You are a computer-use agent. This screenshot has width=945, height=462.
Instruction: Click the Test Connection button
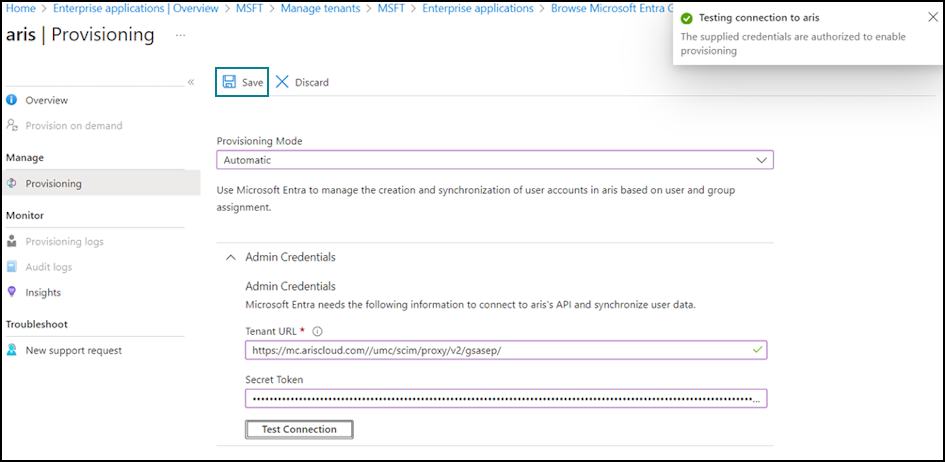[x=299, y=429]
